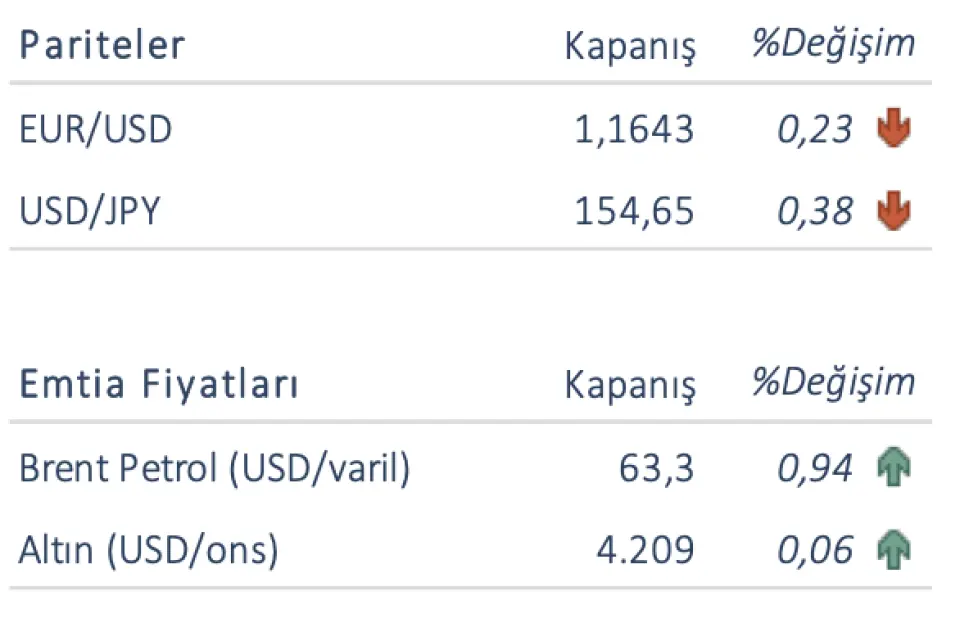Click Kapanış column header in Pariteler table

[630, 47]
